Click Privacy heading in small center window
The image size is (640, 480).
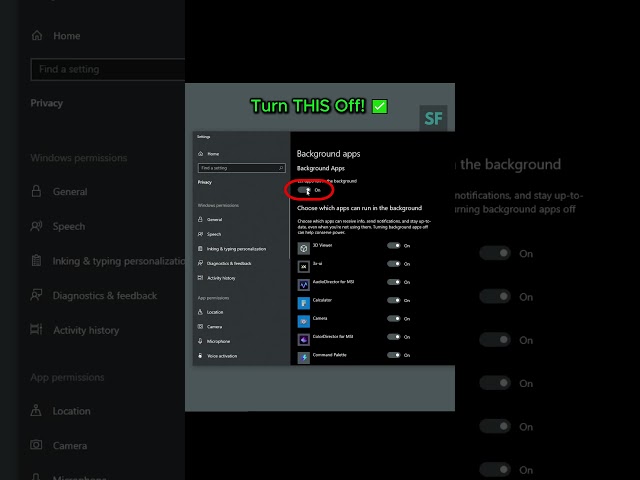(205, 182)
